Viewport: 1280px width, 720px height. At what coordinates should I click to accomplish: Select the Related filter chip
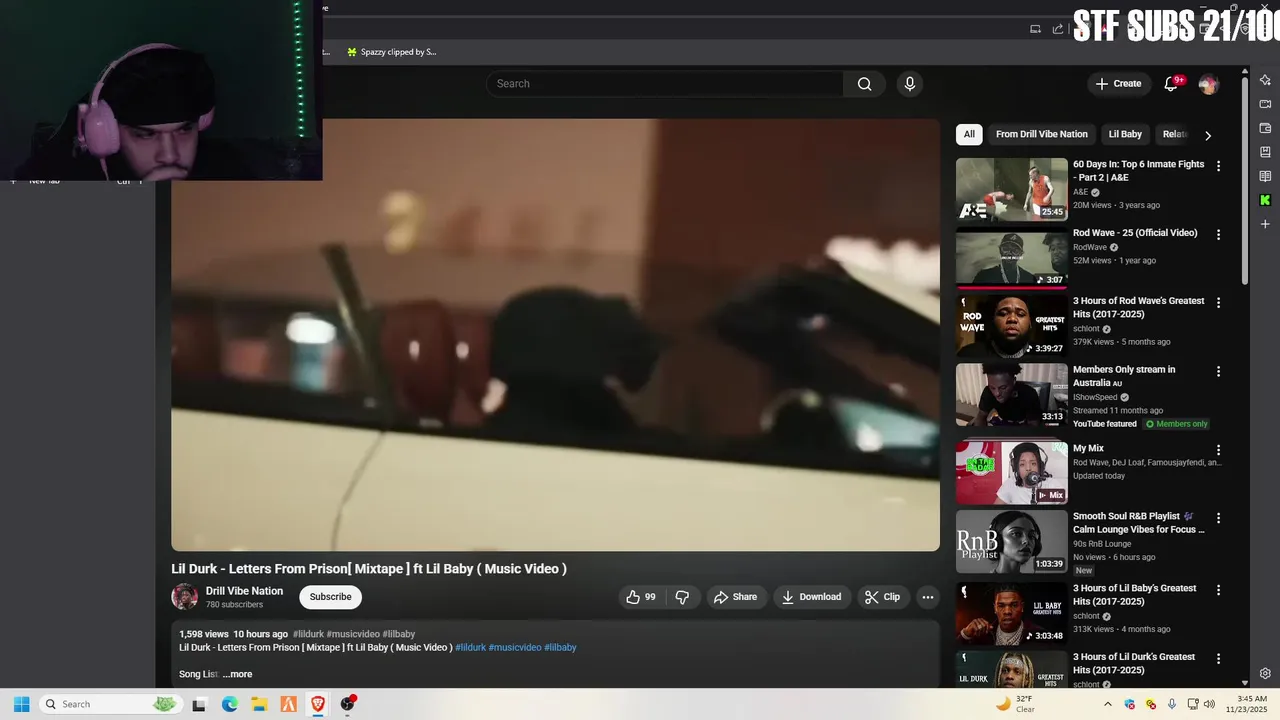pyautogui.click(x=1175, y=134)
